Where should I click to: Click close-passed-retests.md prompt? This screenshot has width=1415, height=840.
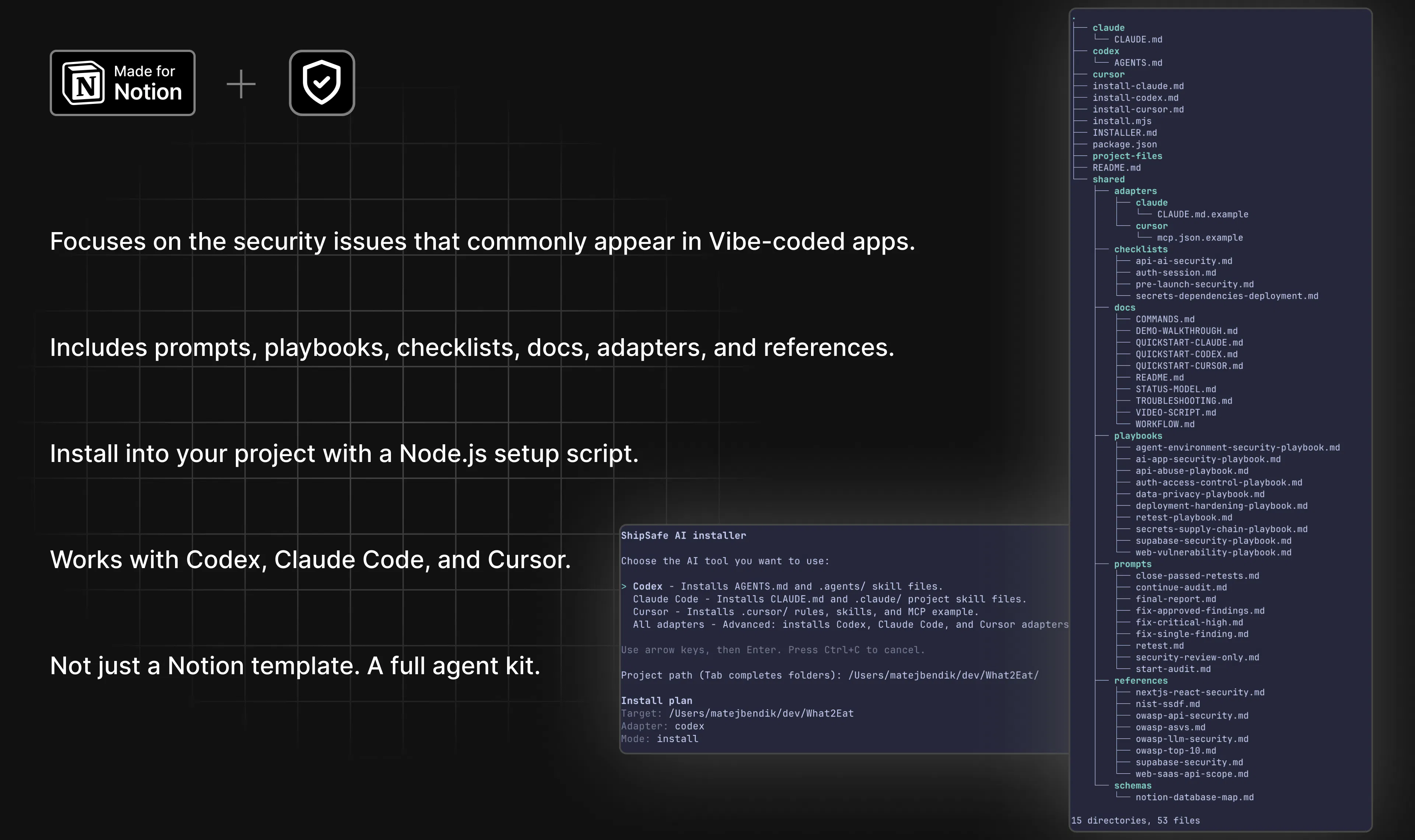[x=1197, y=576]
